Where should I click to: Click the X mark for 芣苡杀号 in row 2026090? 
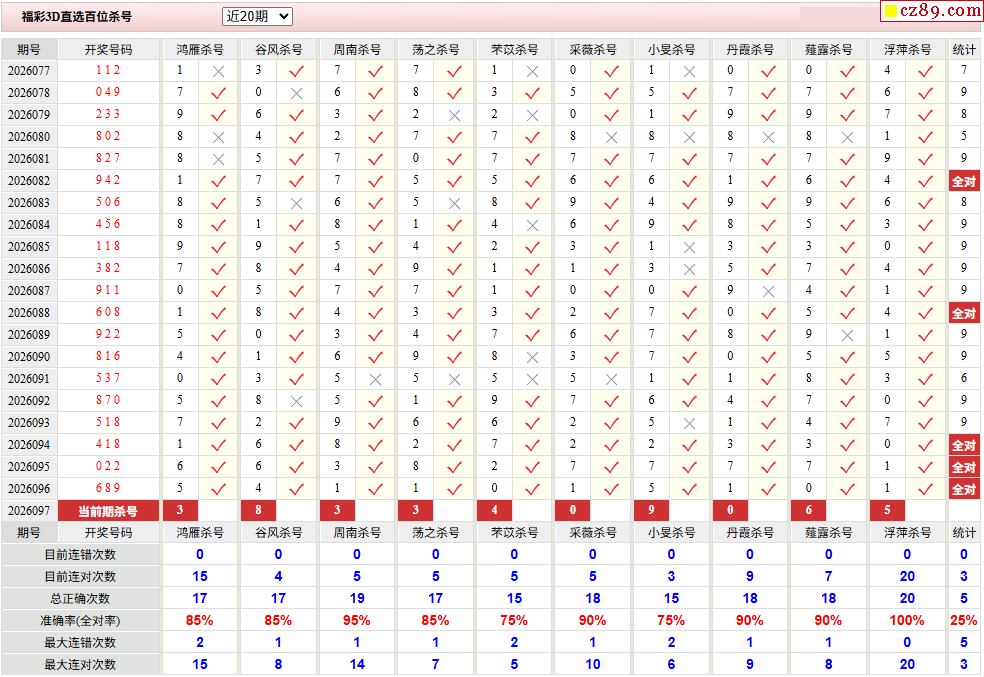pos(532,357)
